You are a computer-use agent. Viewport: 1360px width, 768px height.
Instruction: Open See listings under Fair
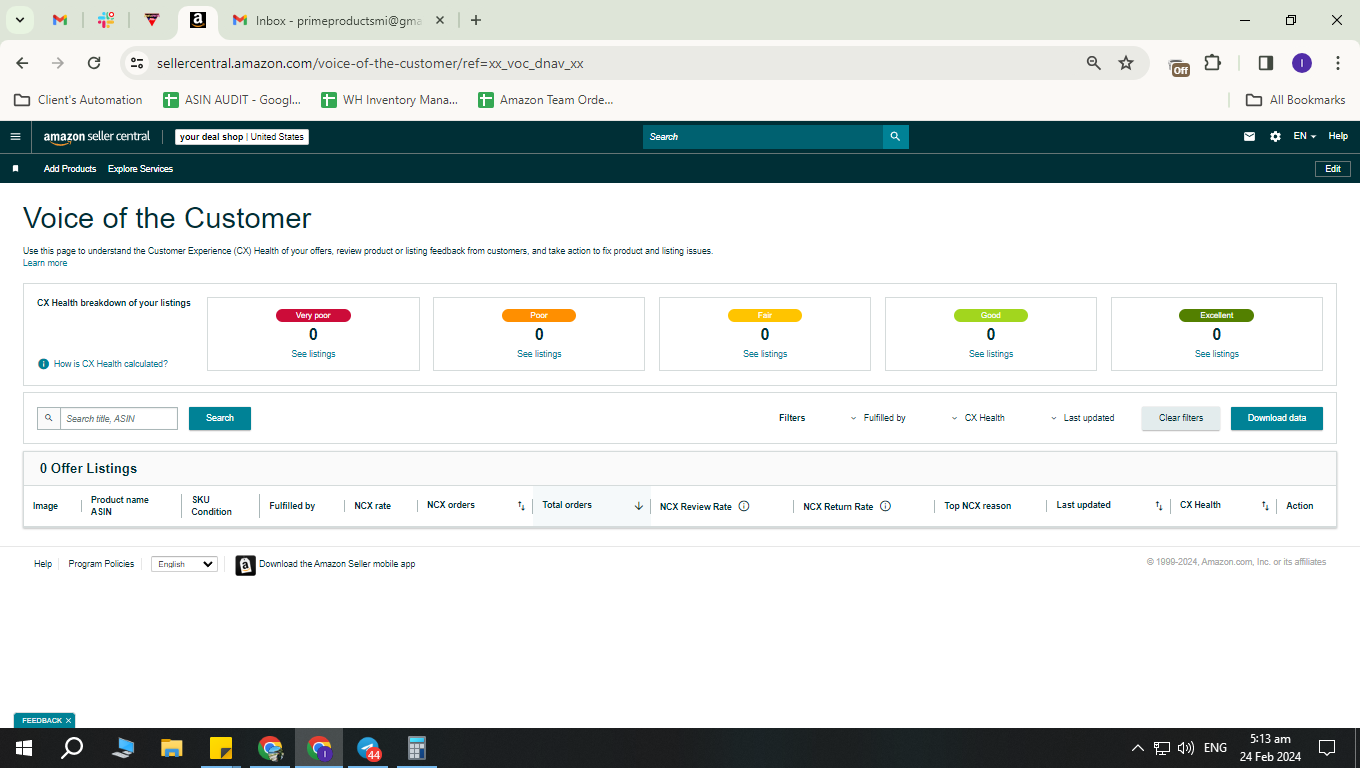click(x=765, y=354)
